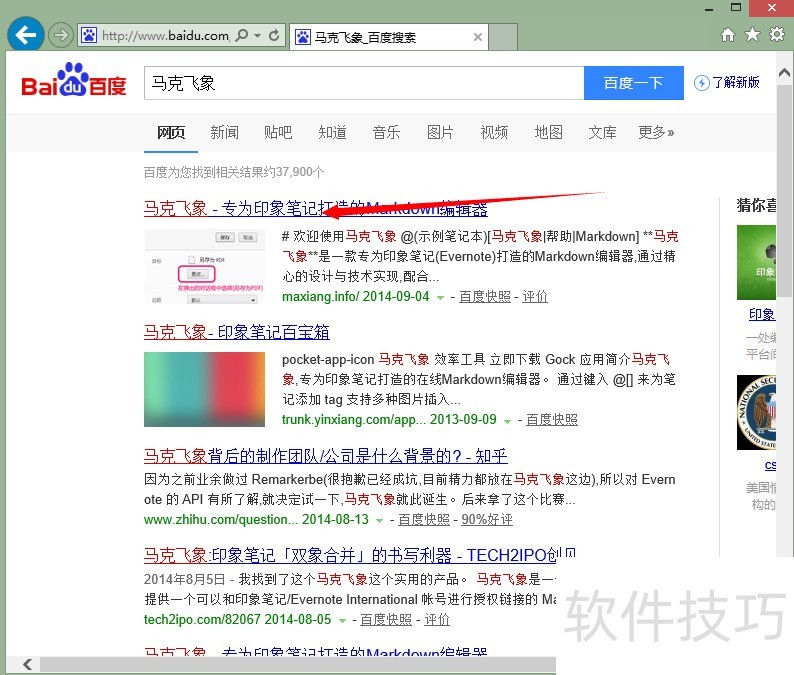The image size is (794, 675).
Task: Open Favorites star icon
Action: [752, 34]
